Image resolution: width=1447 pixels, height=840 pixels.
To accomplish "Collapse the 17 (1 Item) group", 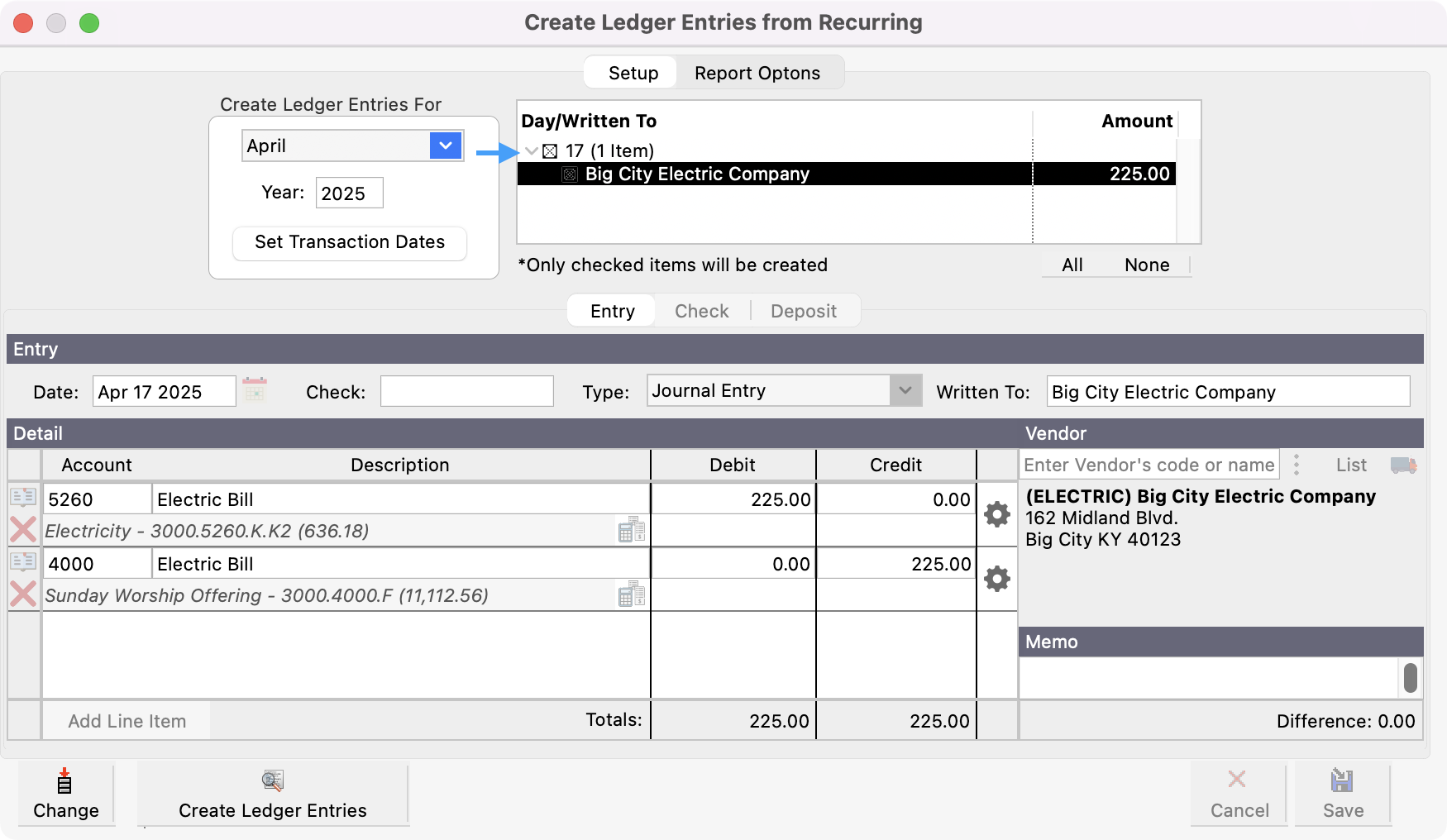I will [x=532, y=151].
